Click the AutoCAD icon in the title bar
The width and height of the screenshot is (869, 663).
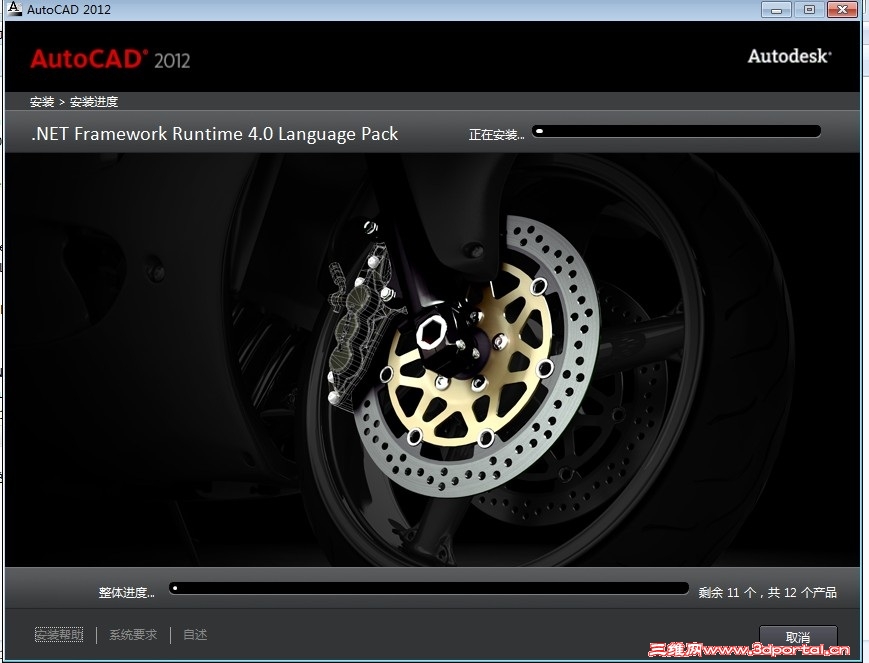click(14, 9)
